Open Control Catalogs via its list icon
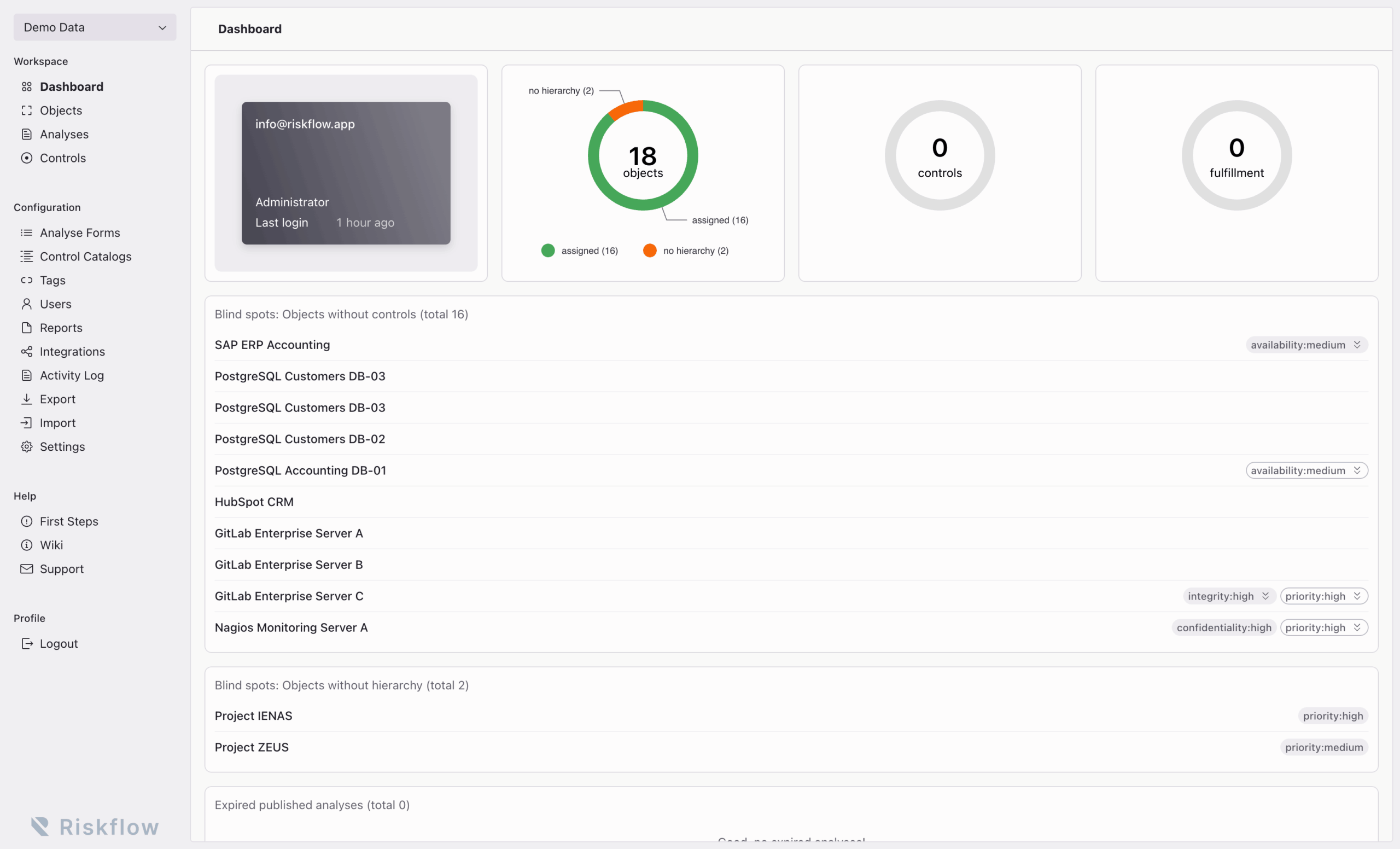This screenshot has height=849, width=1400. tap(27, 257)
